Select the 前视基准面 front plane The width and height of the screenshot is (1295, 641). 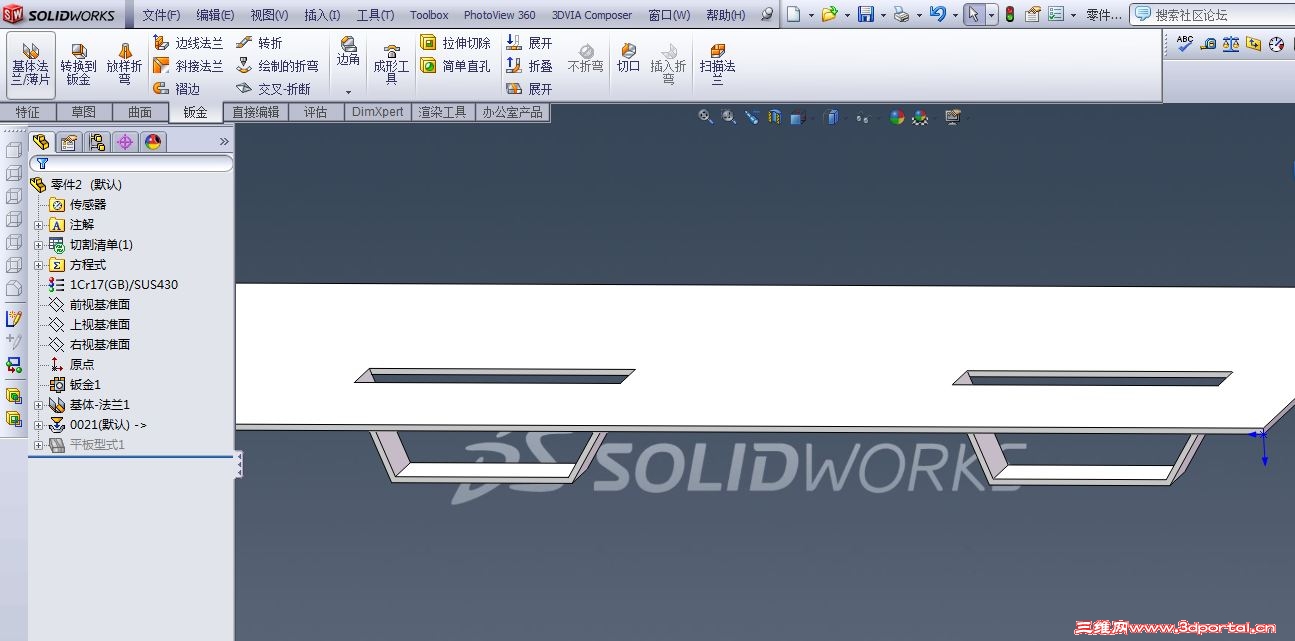(x=89, y=305)
